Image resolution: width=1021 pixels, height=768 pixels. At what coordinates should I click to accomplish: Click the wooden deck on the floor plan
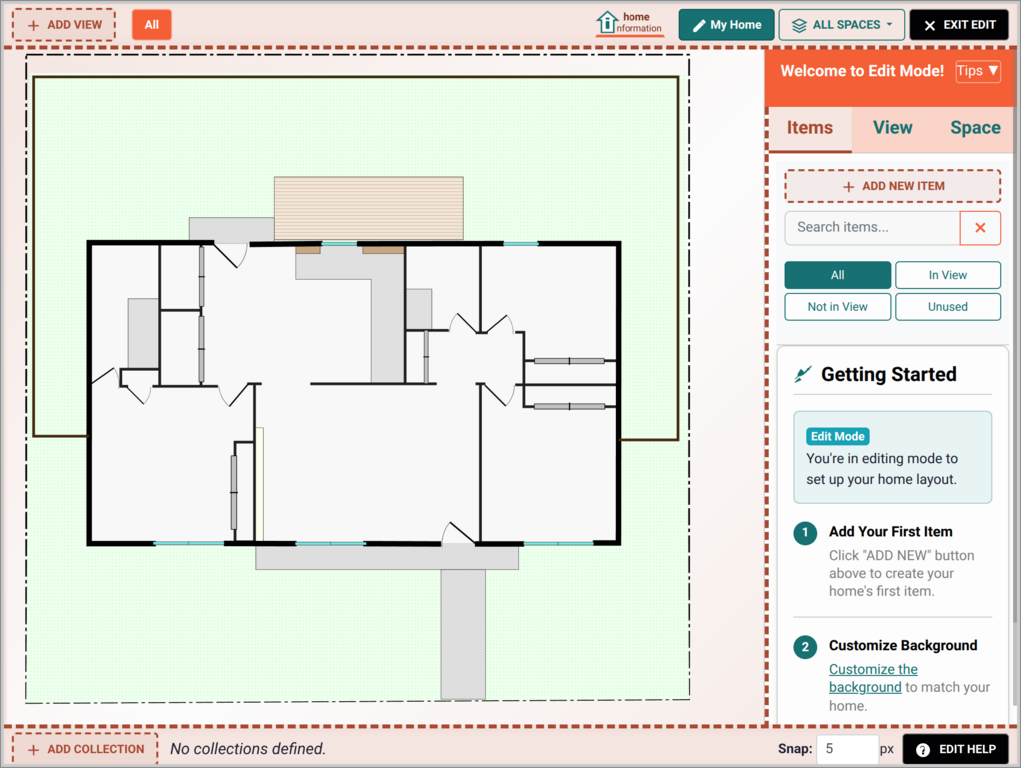pyautogui.click(x=369, y=208)
